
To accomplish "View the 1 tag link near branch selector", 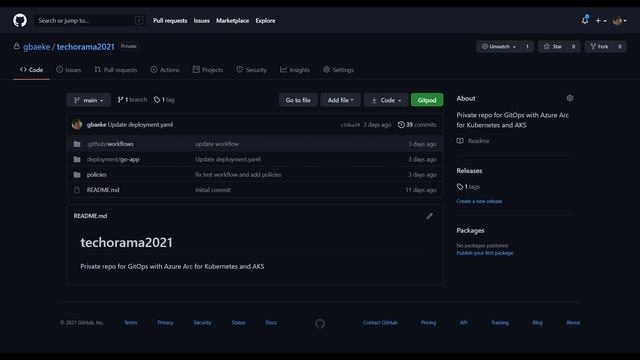I will 164,100.
